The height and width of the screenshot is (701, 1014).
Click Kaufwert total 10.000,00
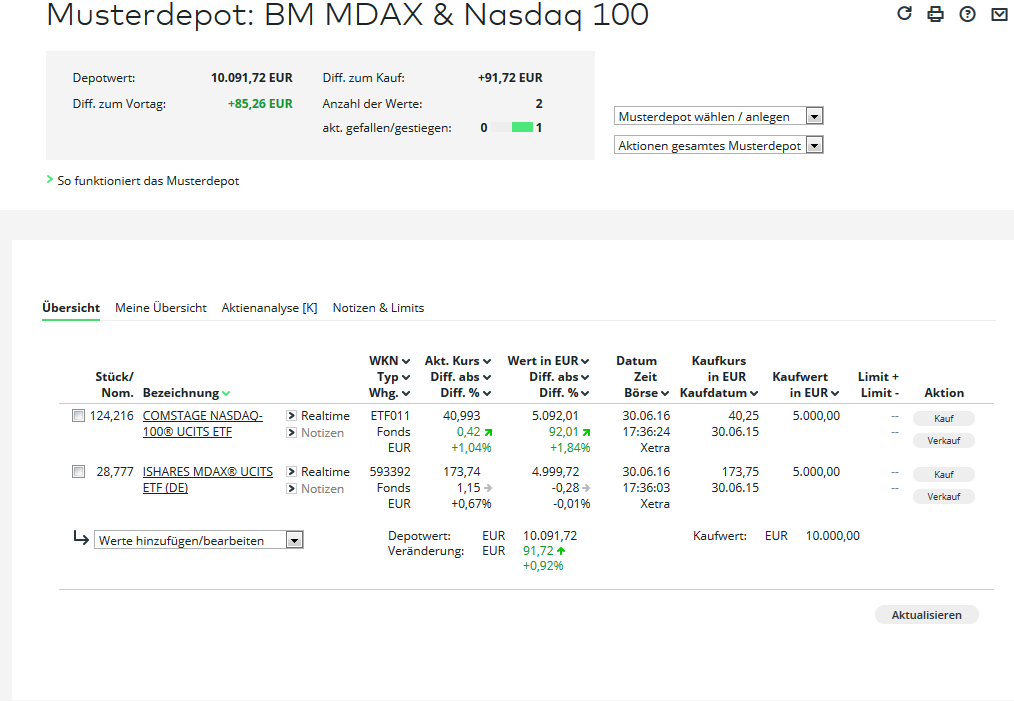832,535
